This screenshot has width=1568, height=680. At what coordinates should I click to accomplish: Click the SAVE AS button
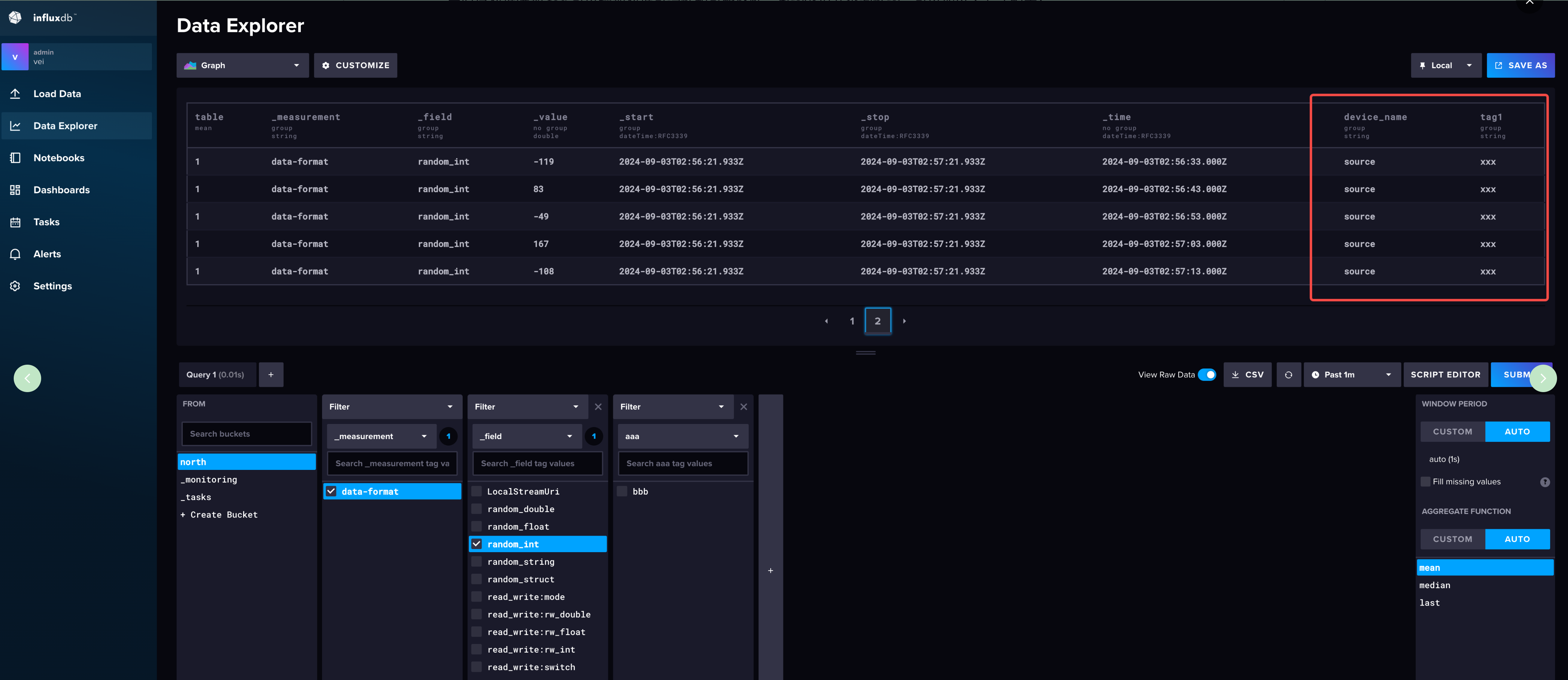pyautogui.click(x=1521, y=65)
